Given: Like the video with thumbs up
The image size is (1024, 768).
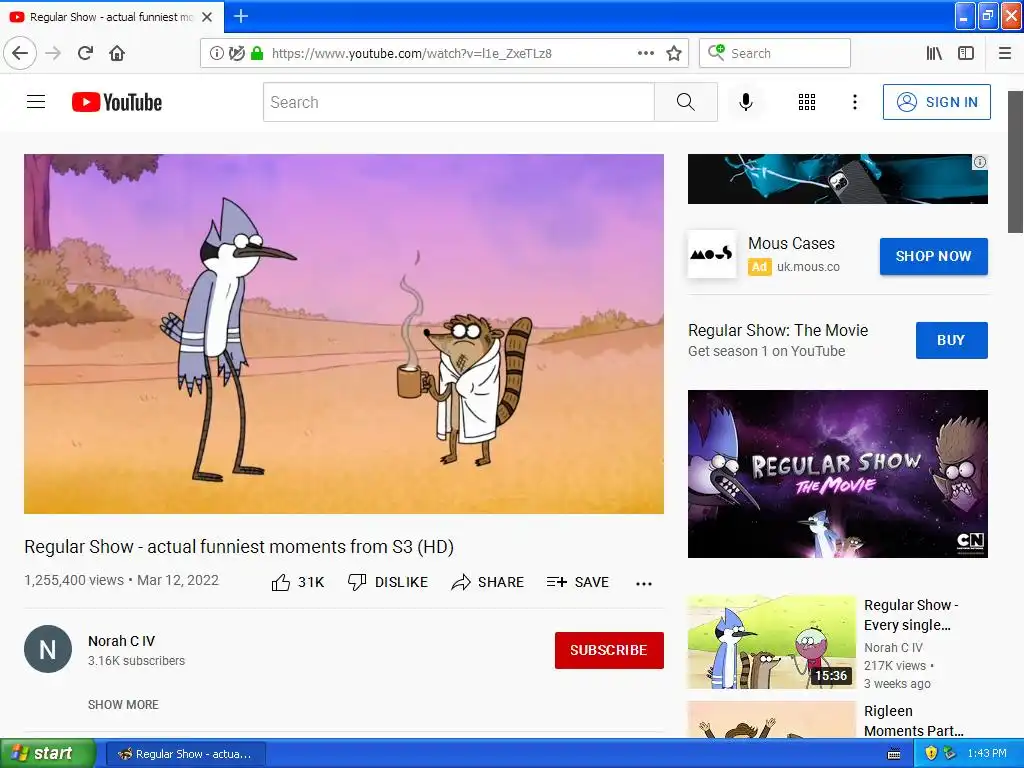Looking at the screenshot, I should coord(298,582).
